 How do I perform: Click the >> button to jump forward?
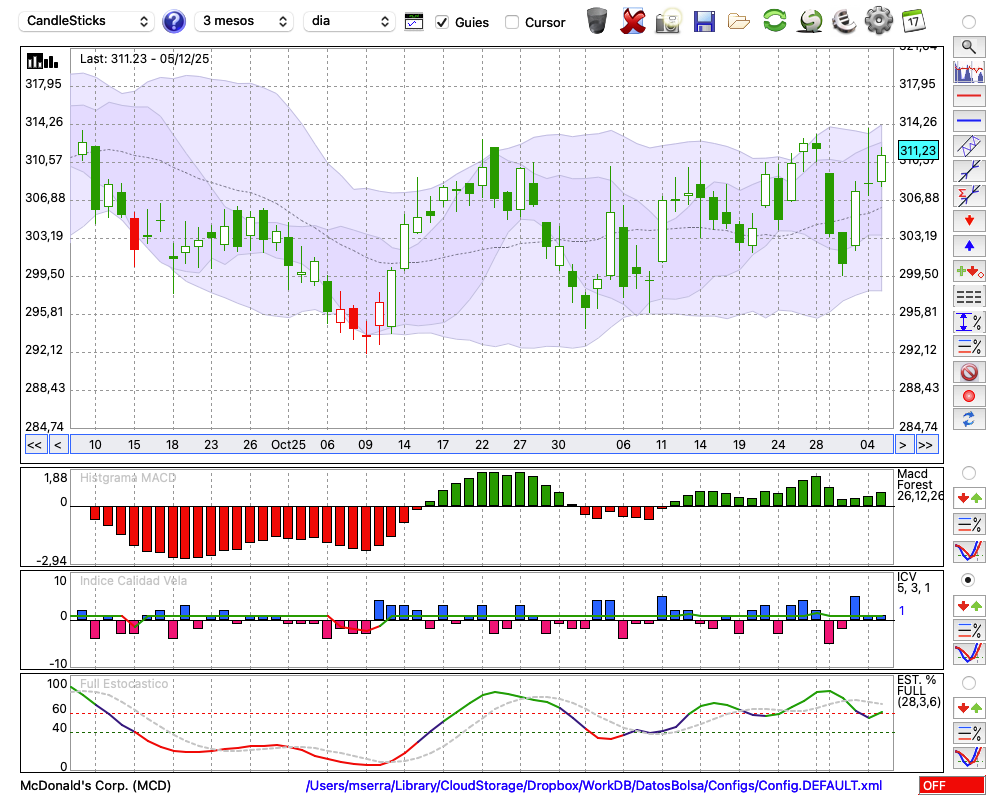[926, 445]
